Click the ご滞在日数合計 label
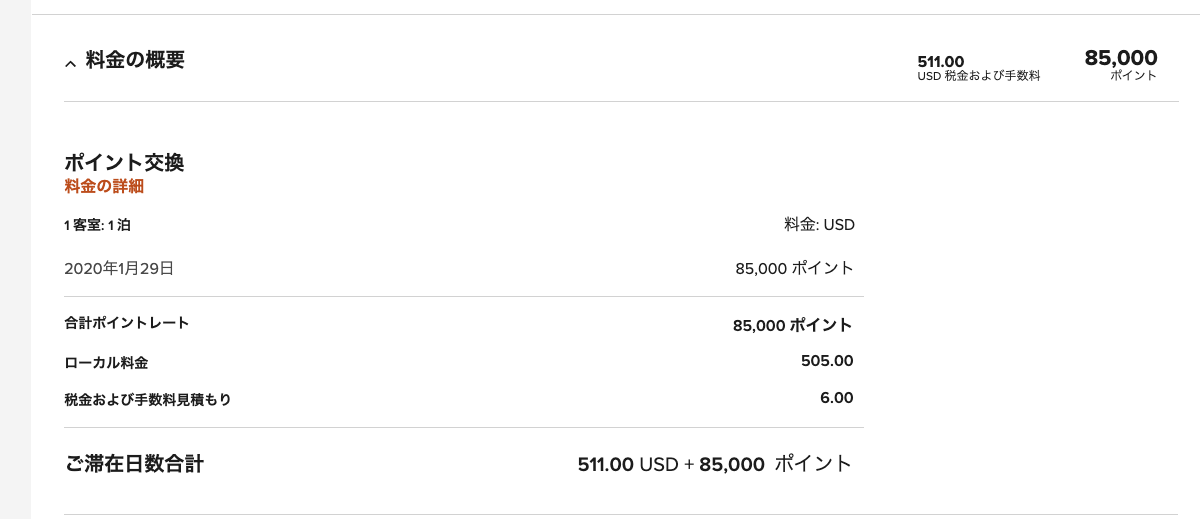 point(134,464)
